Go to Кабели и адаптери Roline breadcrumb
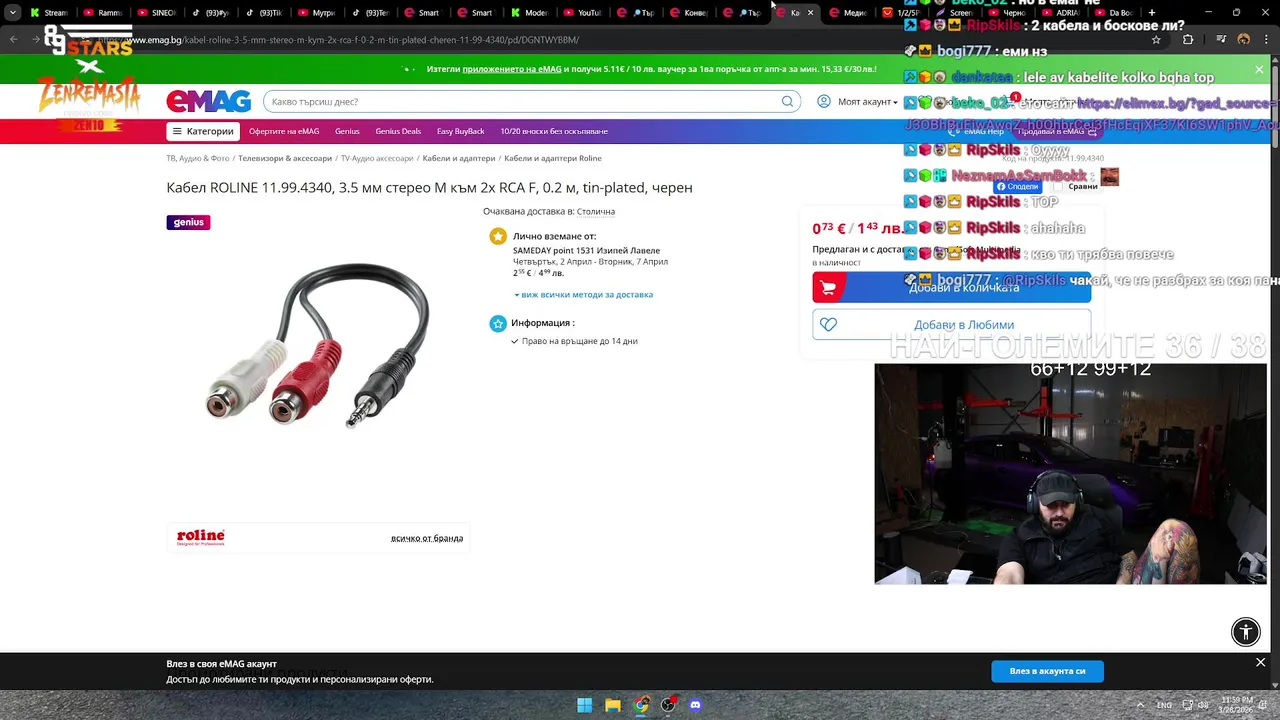 tap(553, 158)
